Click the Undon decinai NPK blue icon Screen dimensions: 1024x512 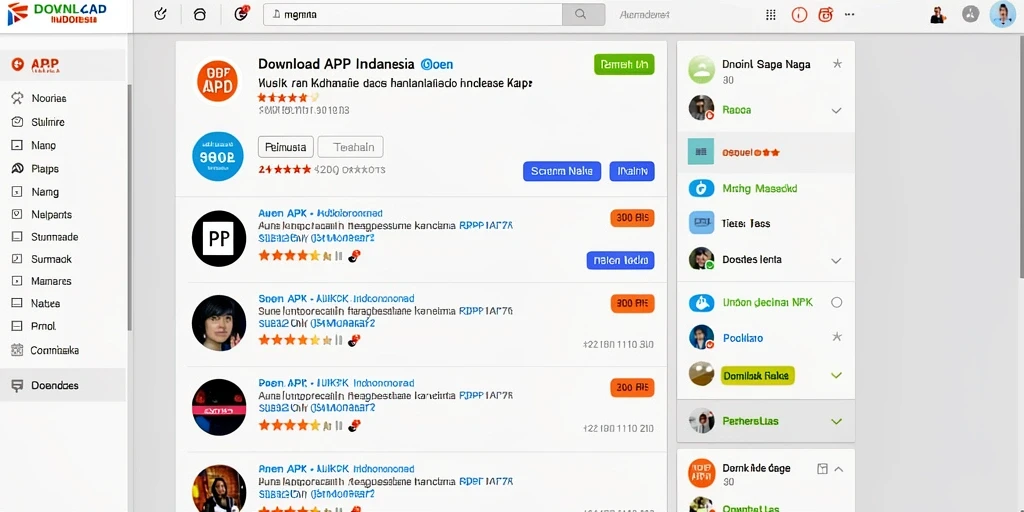tap(701, 302)
